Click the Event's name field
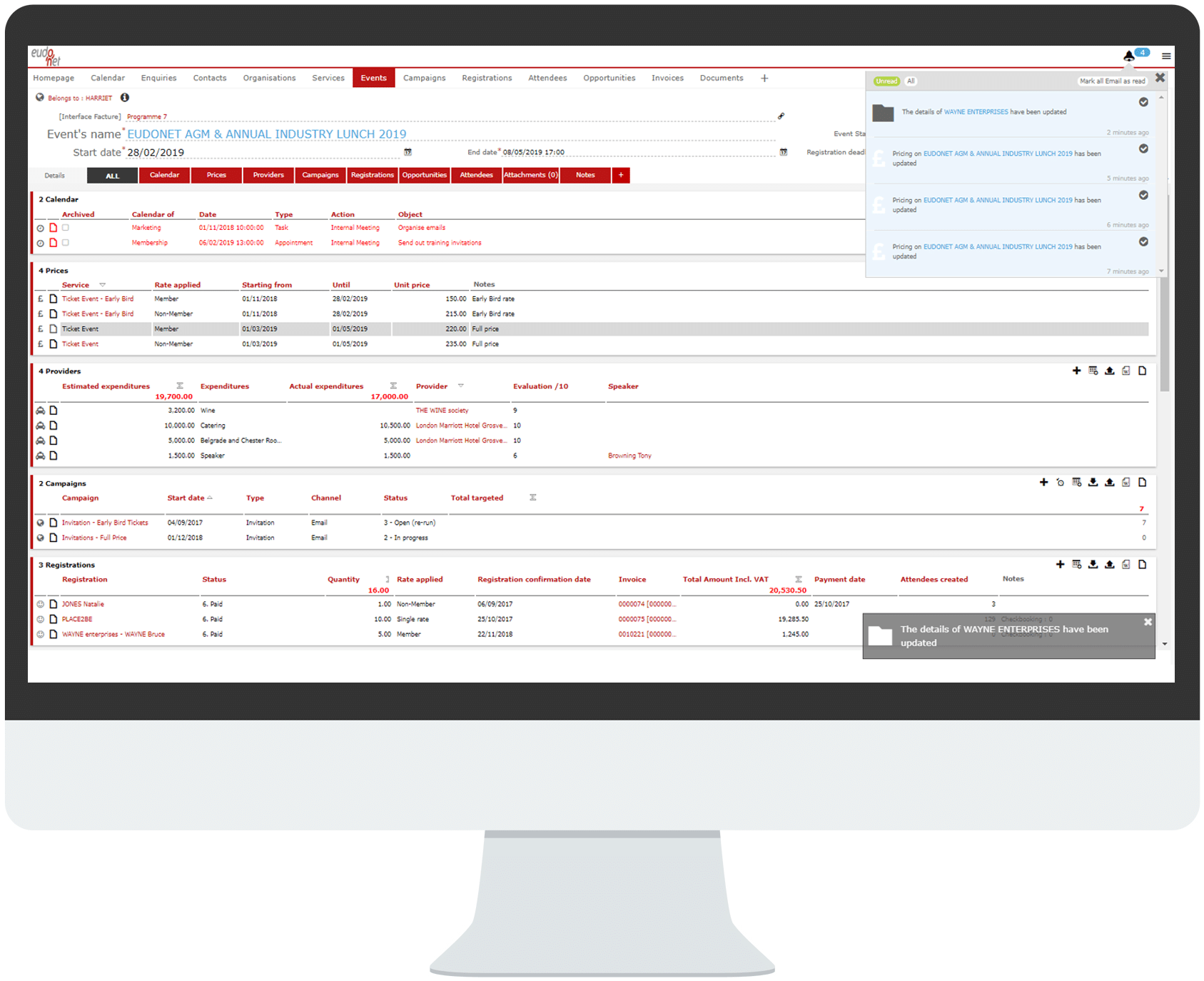This screenshot has width=1204, height=981. (450, 134)
